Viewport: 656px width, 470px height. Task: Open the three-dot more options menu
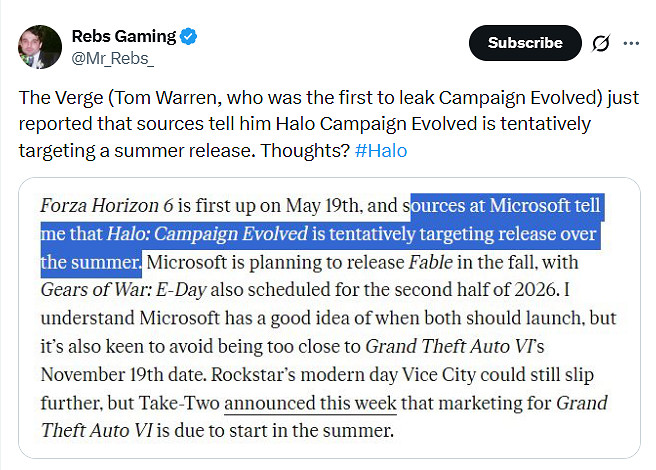[631, 44]
